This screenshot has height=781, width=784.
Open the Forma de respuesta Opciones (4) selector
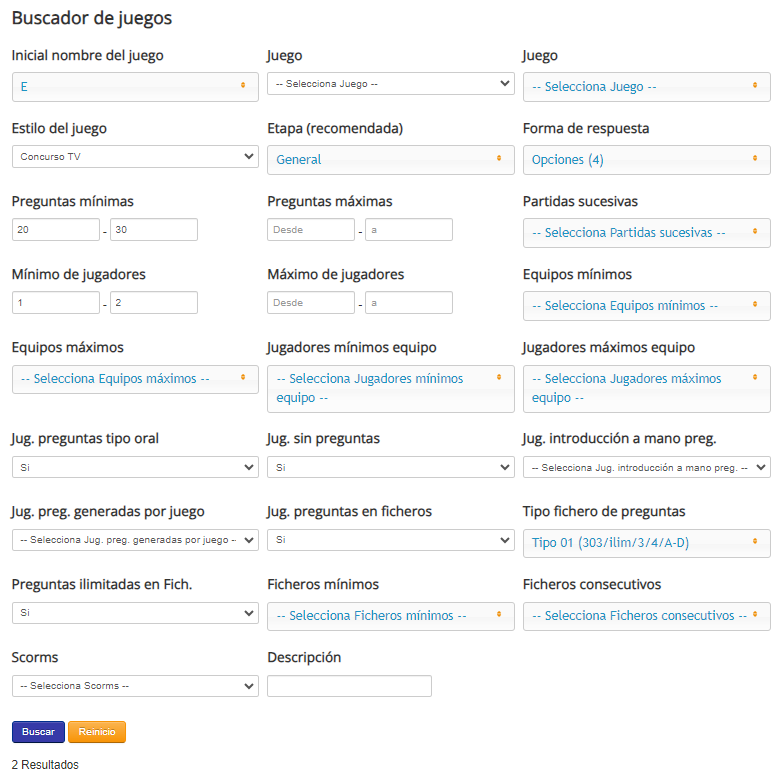646,160
